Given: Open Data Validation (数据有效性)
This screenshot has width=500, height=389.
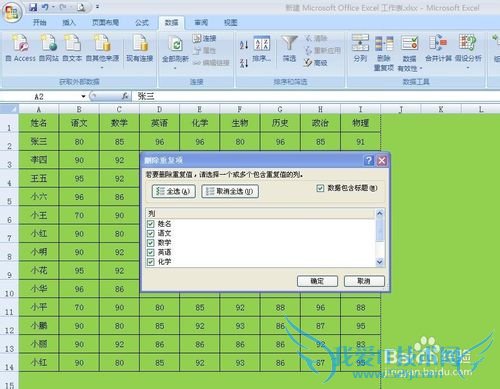Looking at the screenshot, I should pyautogui.click(x=409, y=53).
